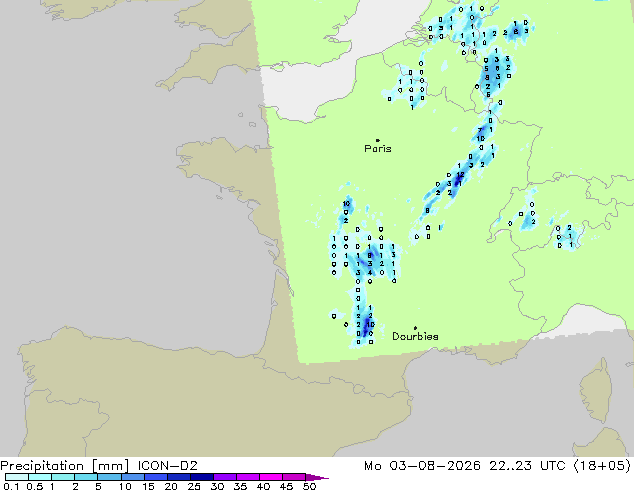Screen dimensions: 634x490
Task: Click the legend label '50'
Action: 309,486
